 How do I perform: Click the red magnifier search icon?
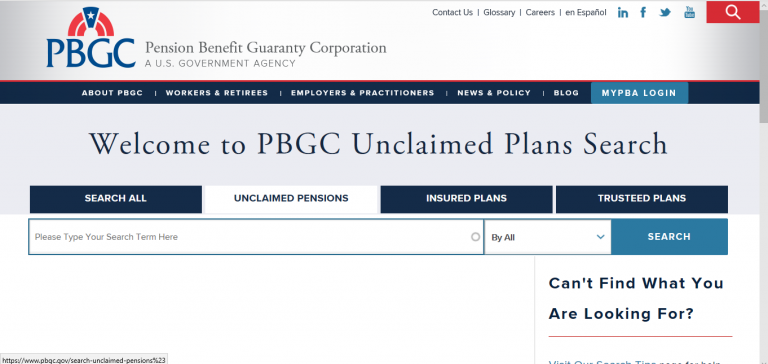(x=733, y=12)
